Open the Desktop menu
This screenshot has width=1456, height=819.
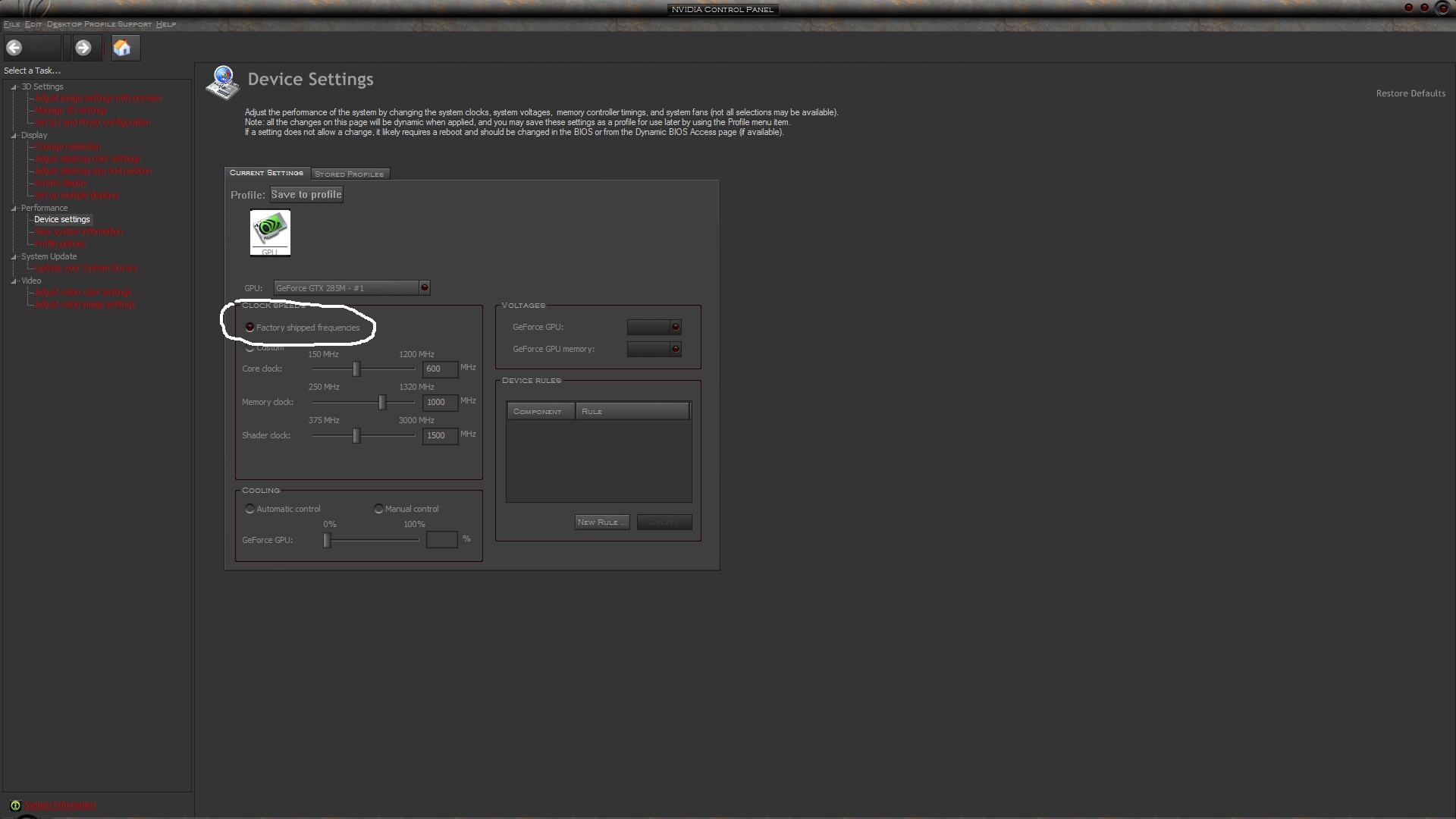(x=64, y=24)
